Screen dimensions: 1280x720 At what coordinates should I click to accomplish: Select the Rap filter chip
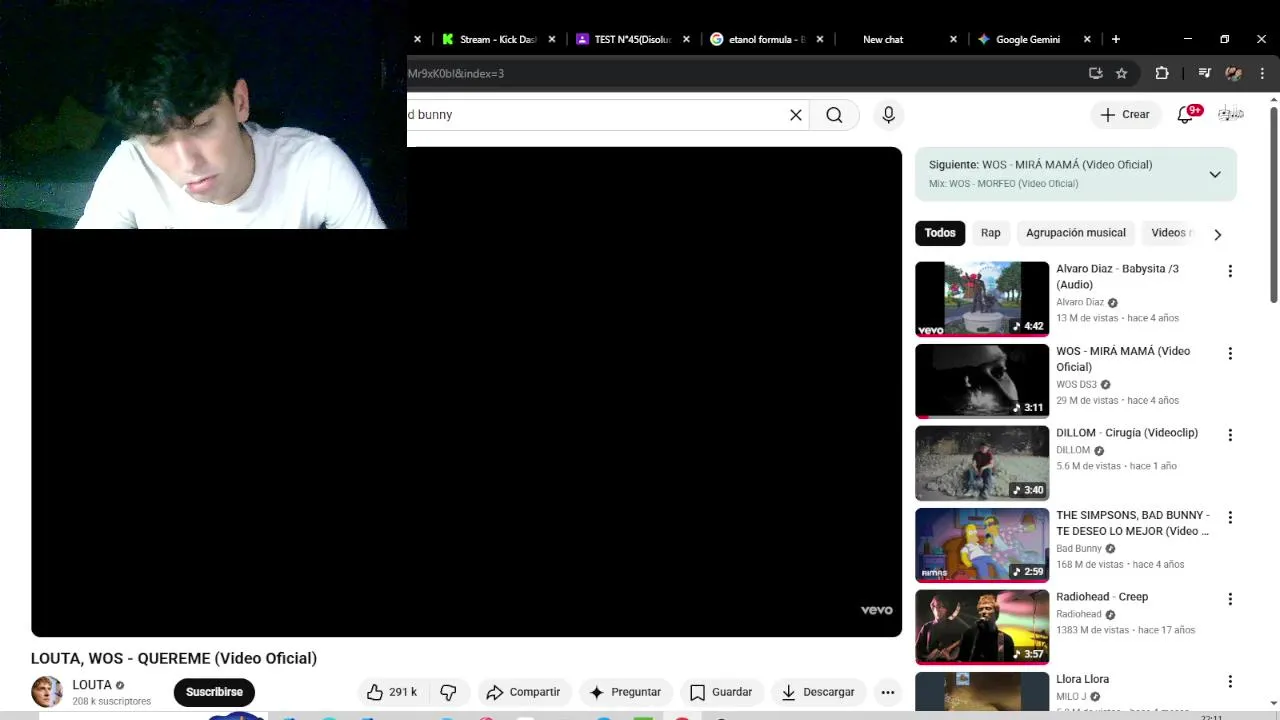[991, 233]
